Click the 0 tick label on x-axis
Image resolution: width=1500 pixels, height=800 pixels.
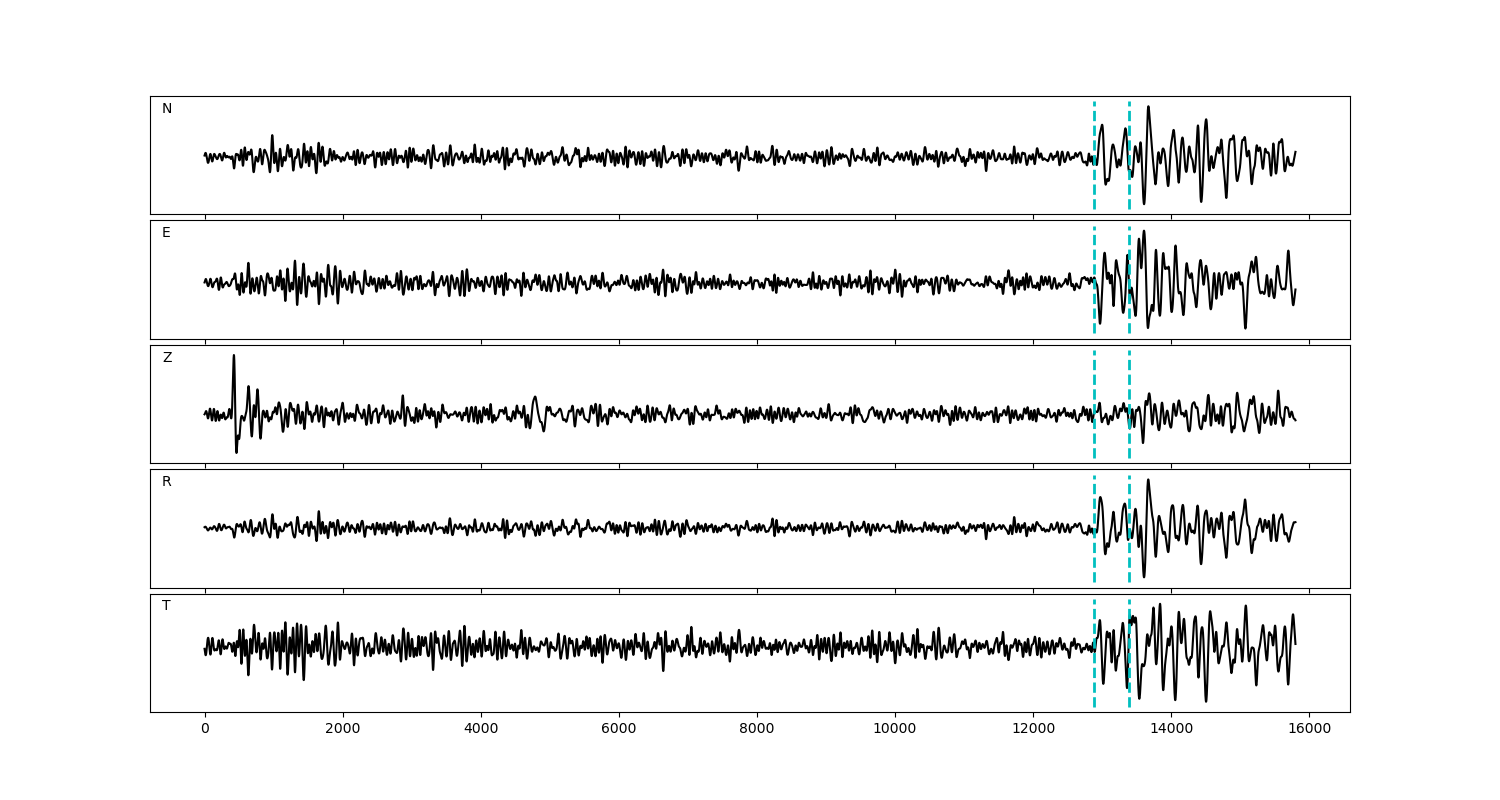(205, 730)
